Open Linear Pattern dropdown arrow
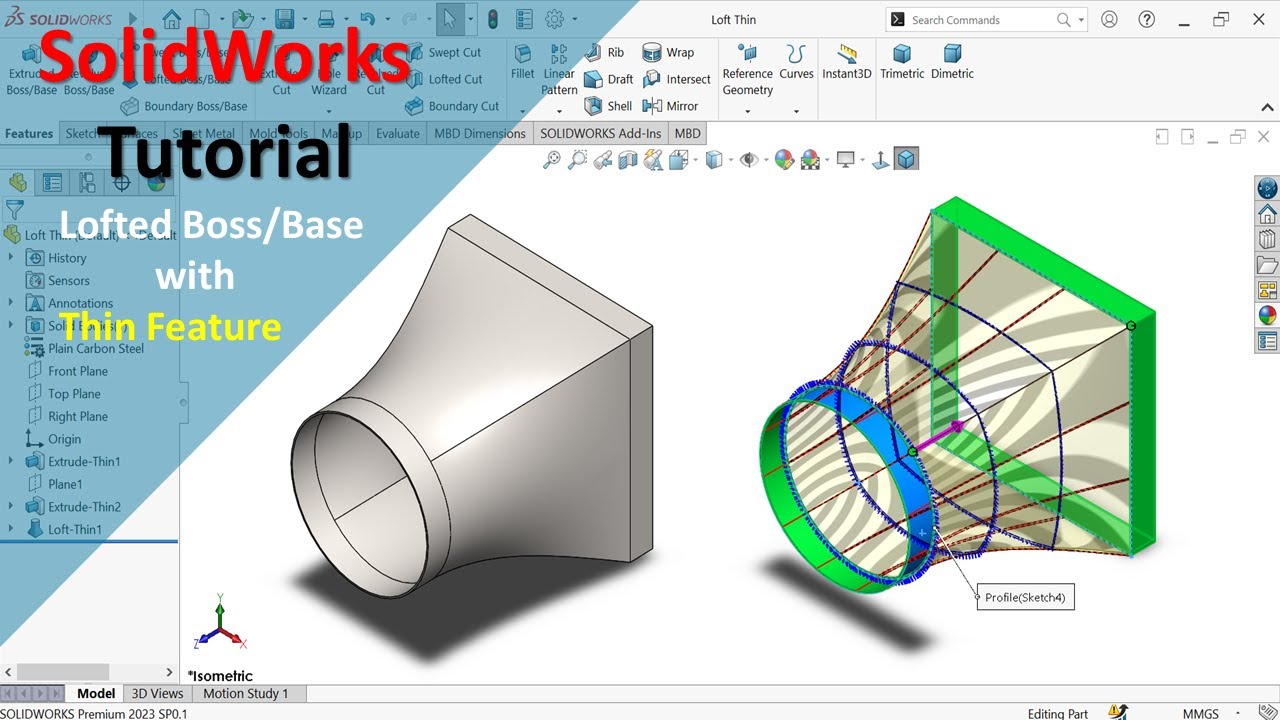1280x720 pixels. (x=559, y=112)
